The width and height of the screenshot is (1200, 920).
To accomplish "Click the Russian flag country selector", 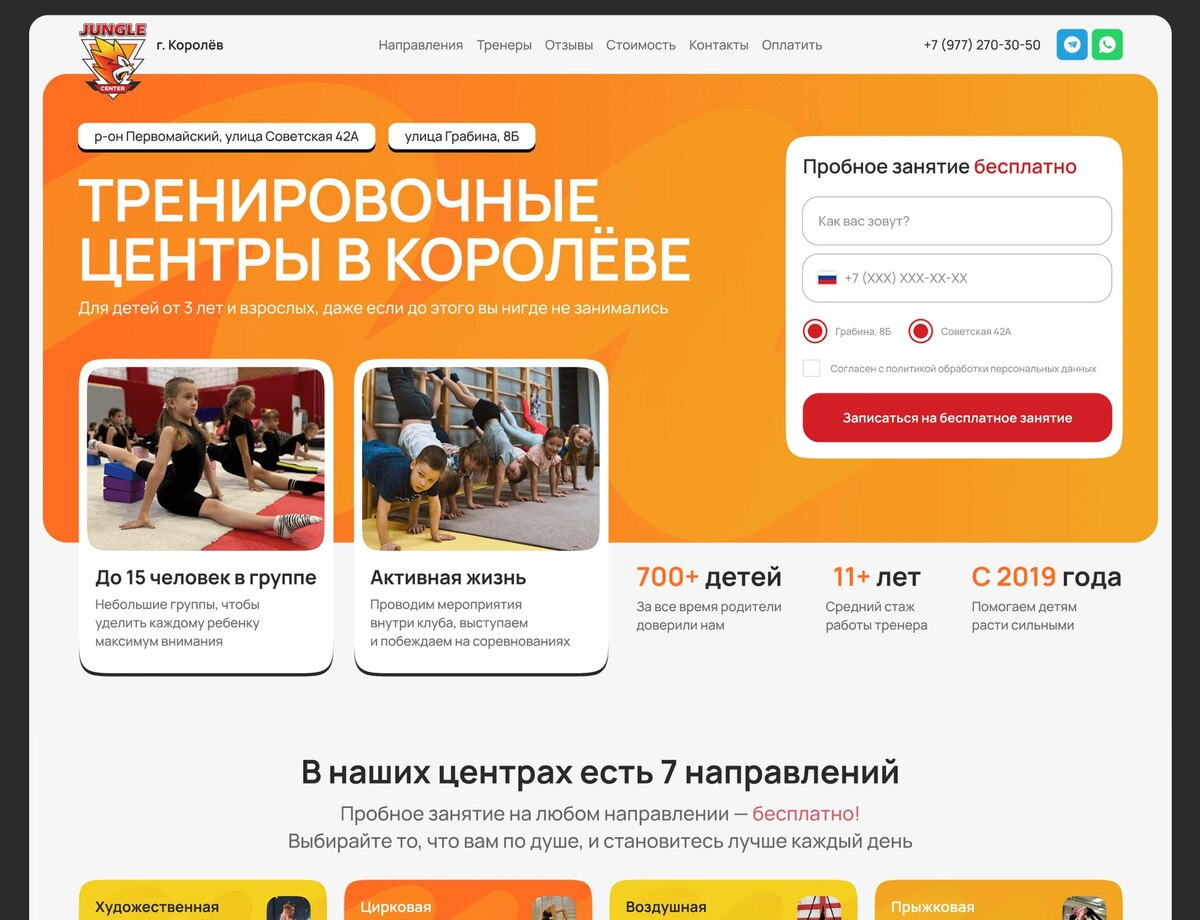I will coord(827,278).
